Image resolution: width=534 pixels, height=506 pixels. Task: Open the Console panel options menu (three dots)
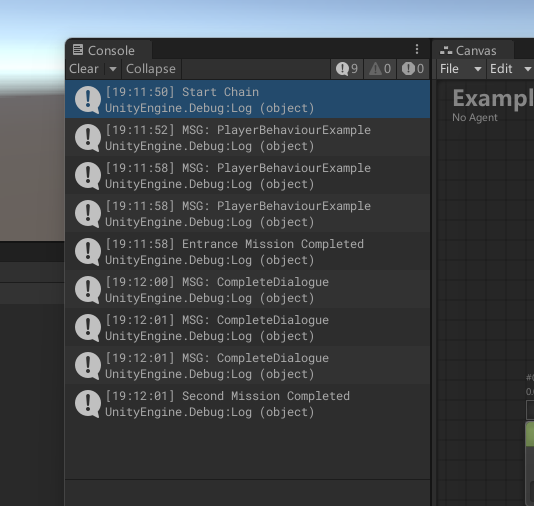[417, 49]
